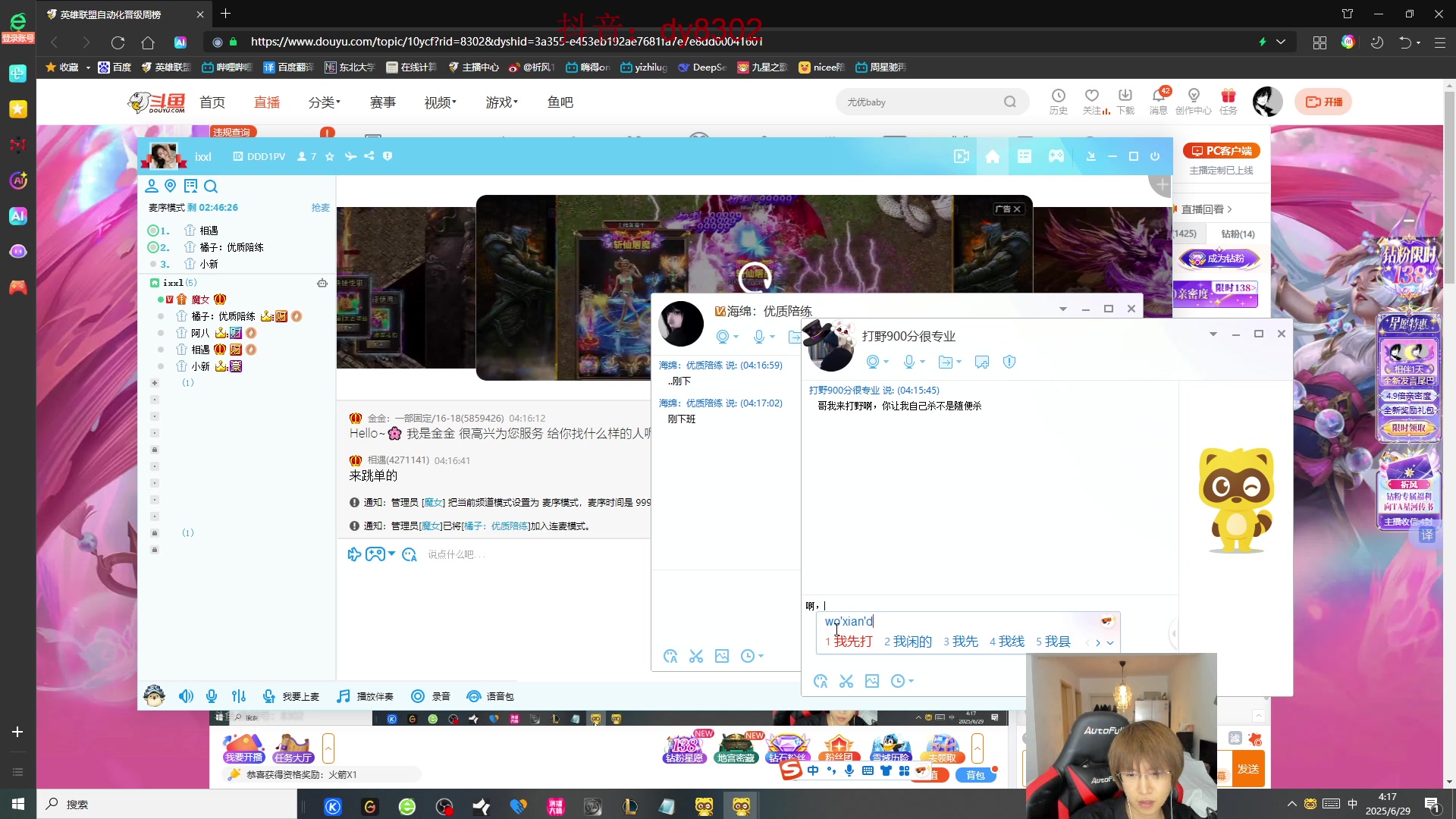Click the image icon in 打野900分 chat toolbar
The height and width of the screenshot is (819, 1456).
[x=872, y=681]
